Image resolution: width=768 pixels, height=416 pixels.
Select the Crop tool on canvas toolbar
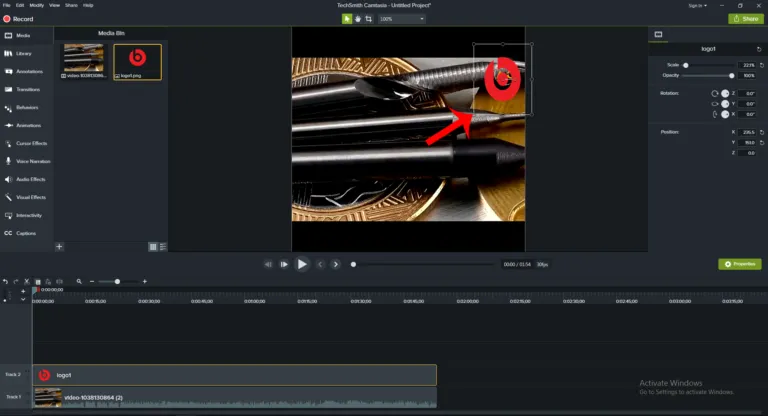pos(368,18)
